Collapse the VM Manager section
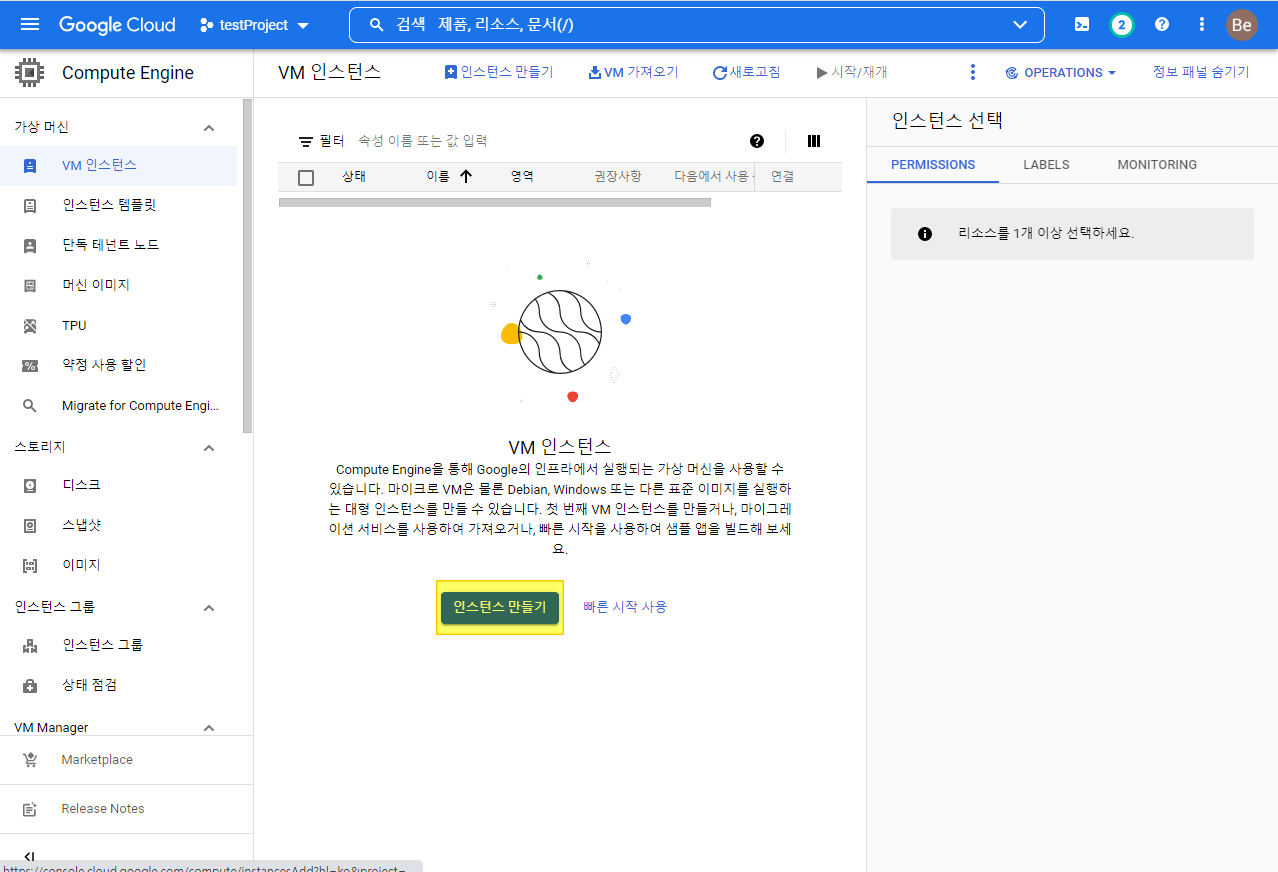Viewport: 1278px width, 872px height. click(x=209, y=728)
